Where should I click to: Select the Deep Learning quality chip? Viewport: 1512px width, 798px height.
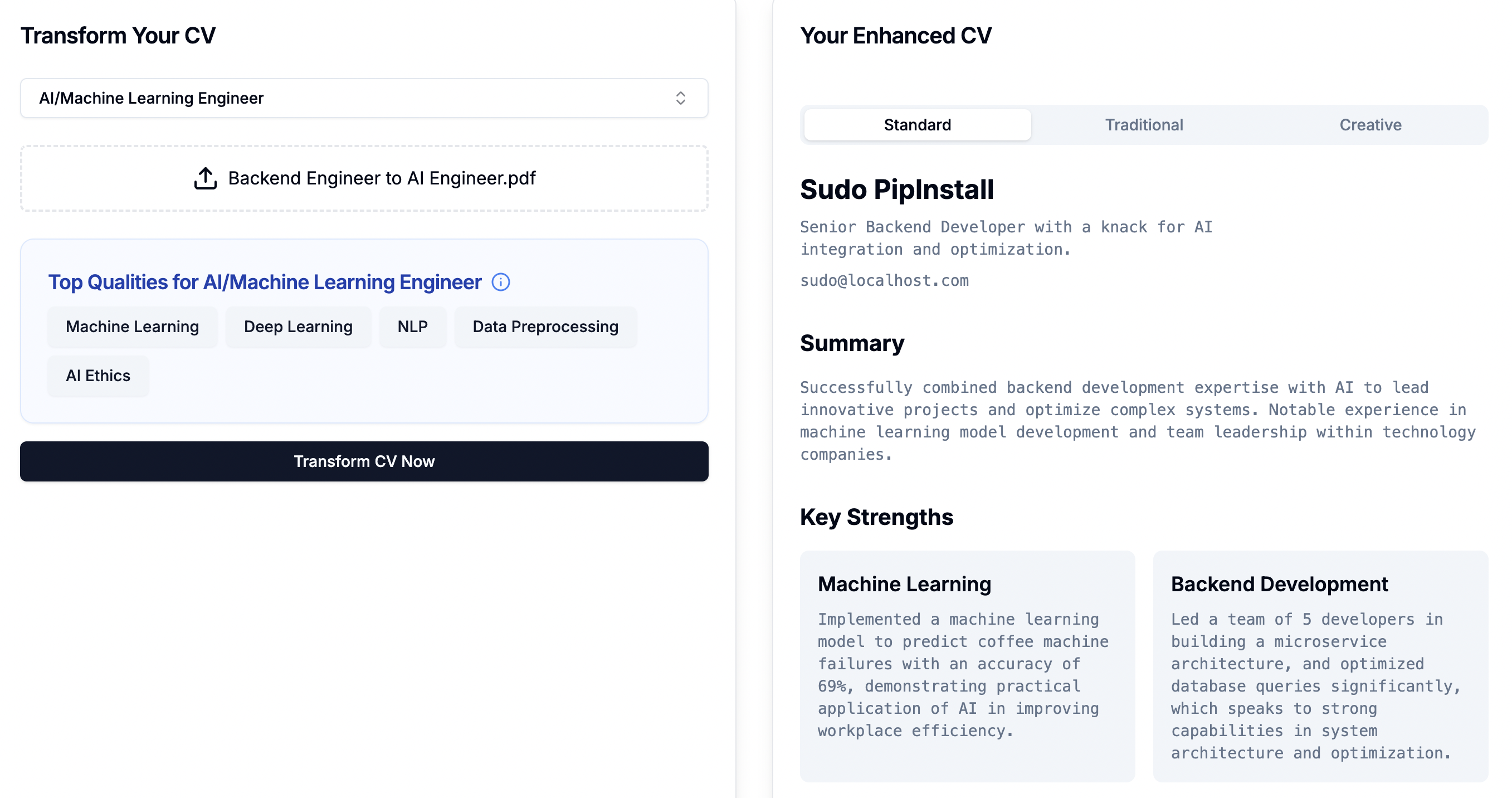pyautogui.click(x=298, y=327)
